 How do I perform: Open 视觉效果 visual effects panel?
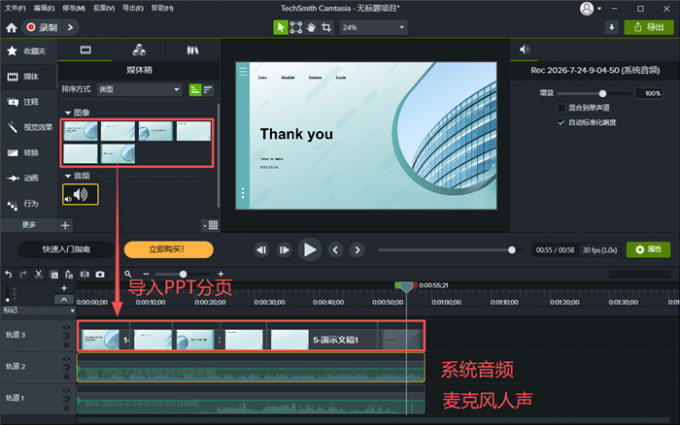pos(29,127)
